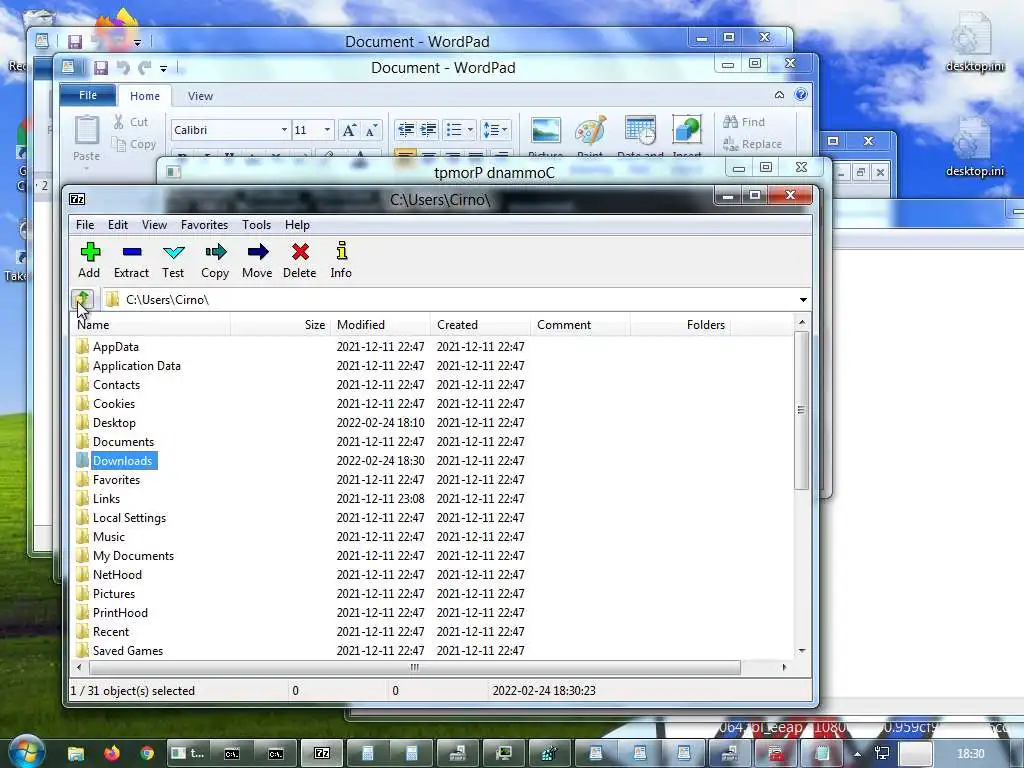The height and width of the screenshot is (768, 1024).
Task: Run Test on the selected item
Action: (x=173, y=260)
